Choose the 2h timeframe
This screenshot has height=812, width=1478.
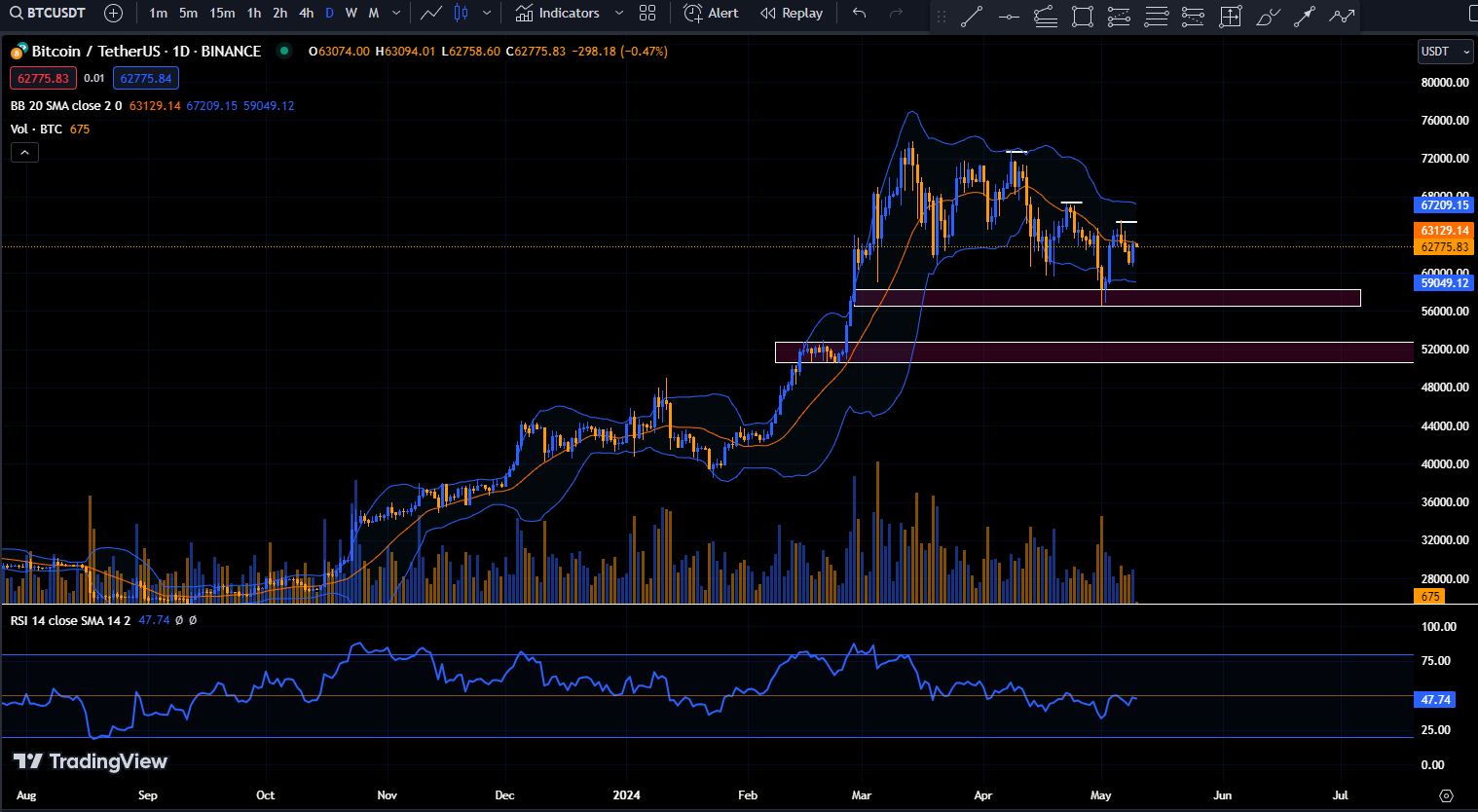(x=280, y=13)
